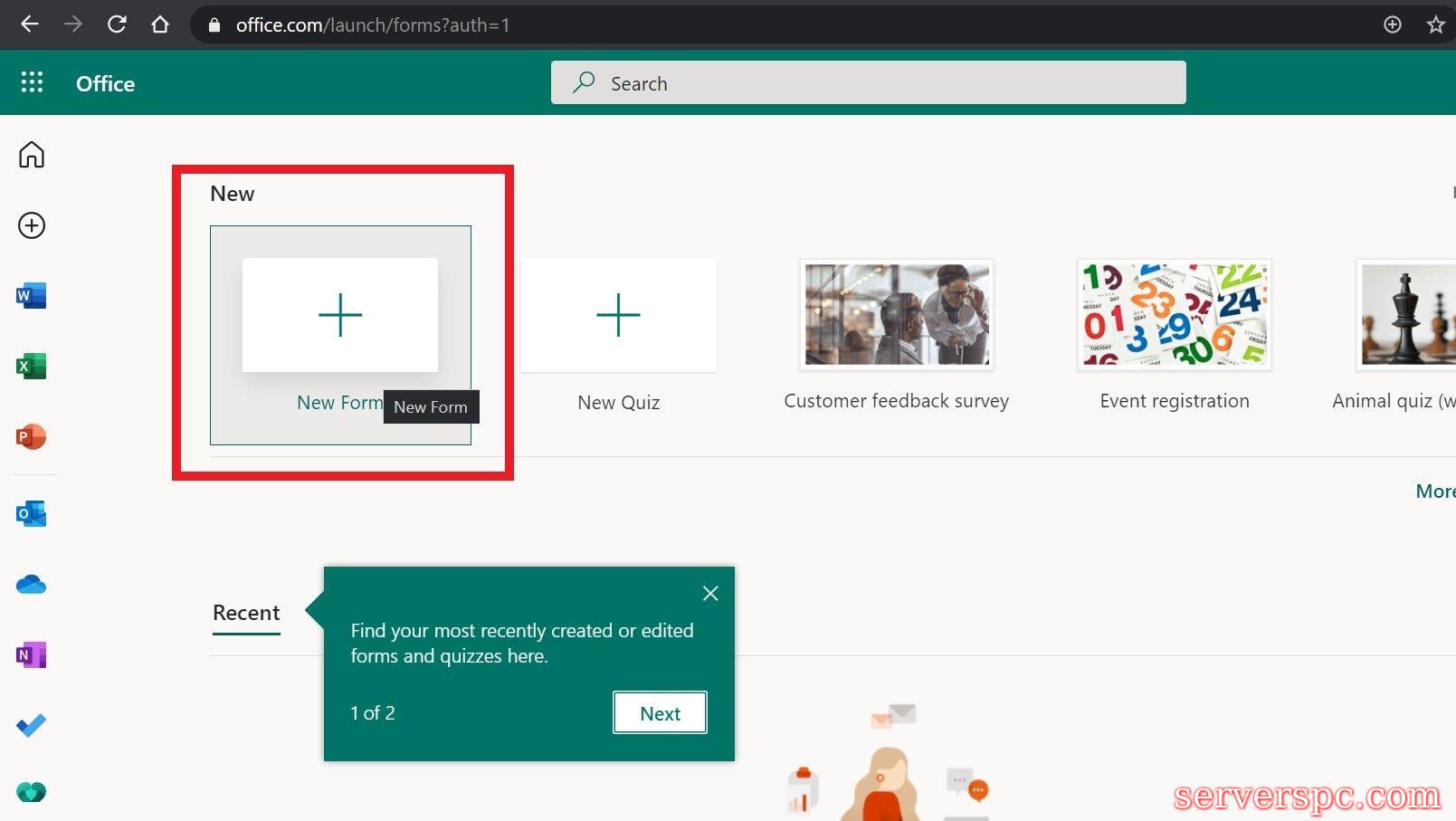Reload the page in the browser
Image resolution: width=1456 pixels, height=821 pixels.
(117, 24)
